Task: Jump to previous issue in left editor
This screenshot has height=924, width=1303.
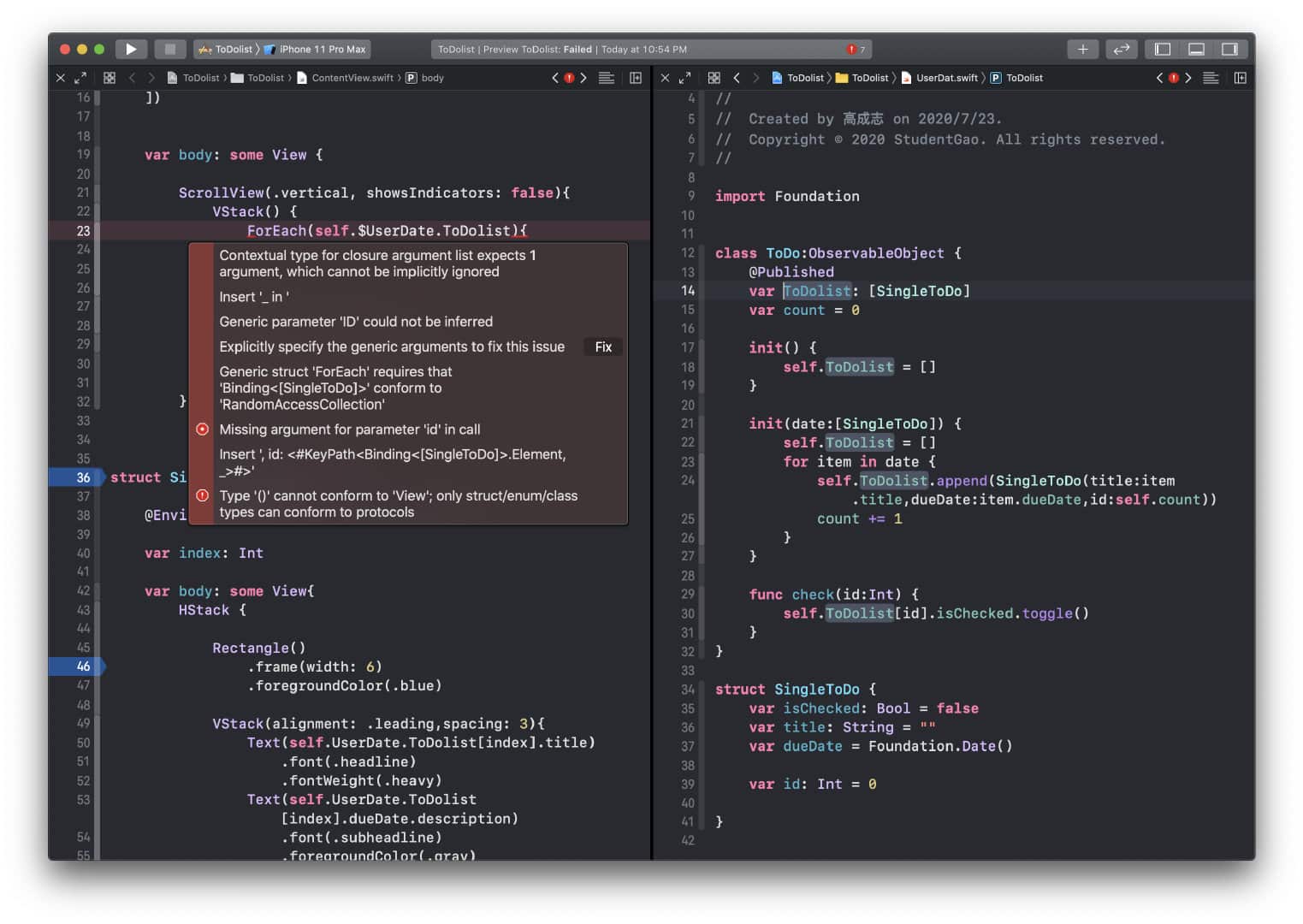Action: coord(555,78)
